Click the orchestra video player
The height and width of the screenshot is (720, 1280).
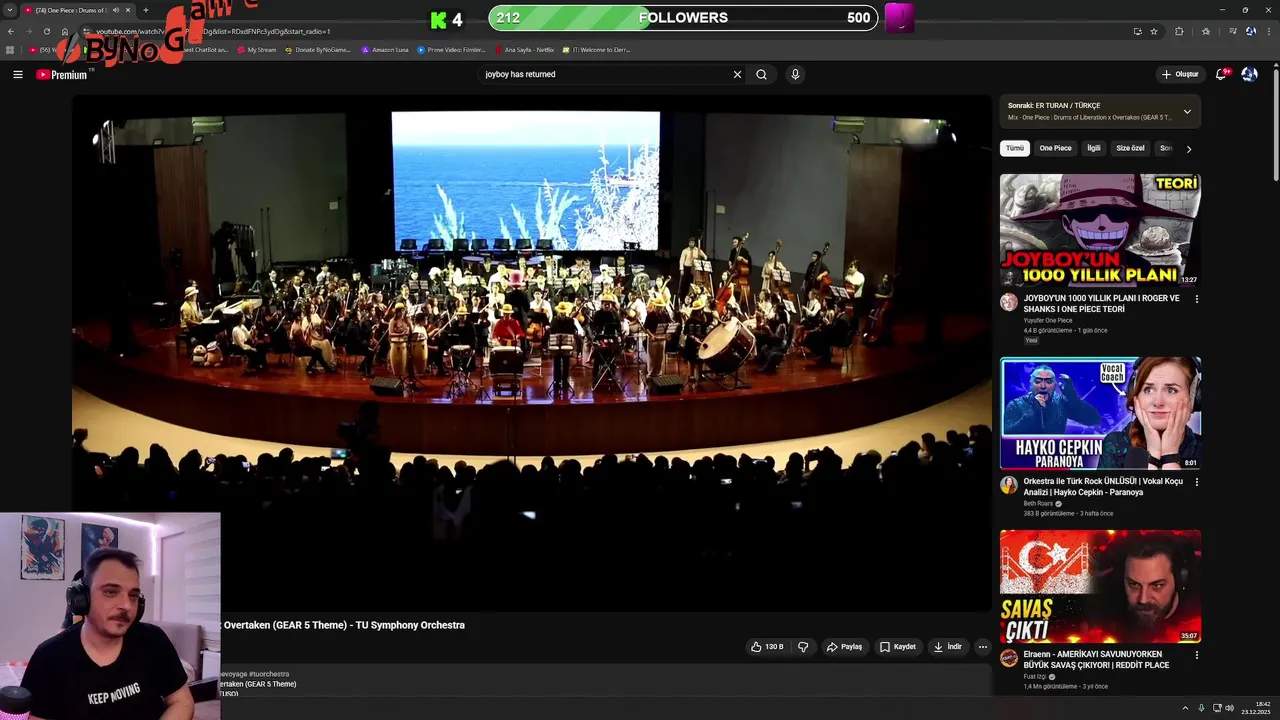tap(531, 353)
